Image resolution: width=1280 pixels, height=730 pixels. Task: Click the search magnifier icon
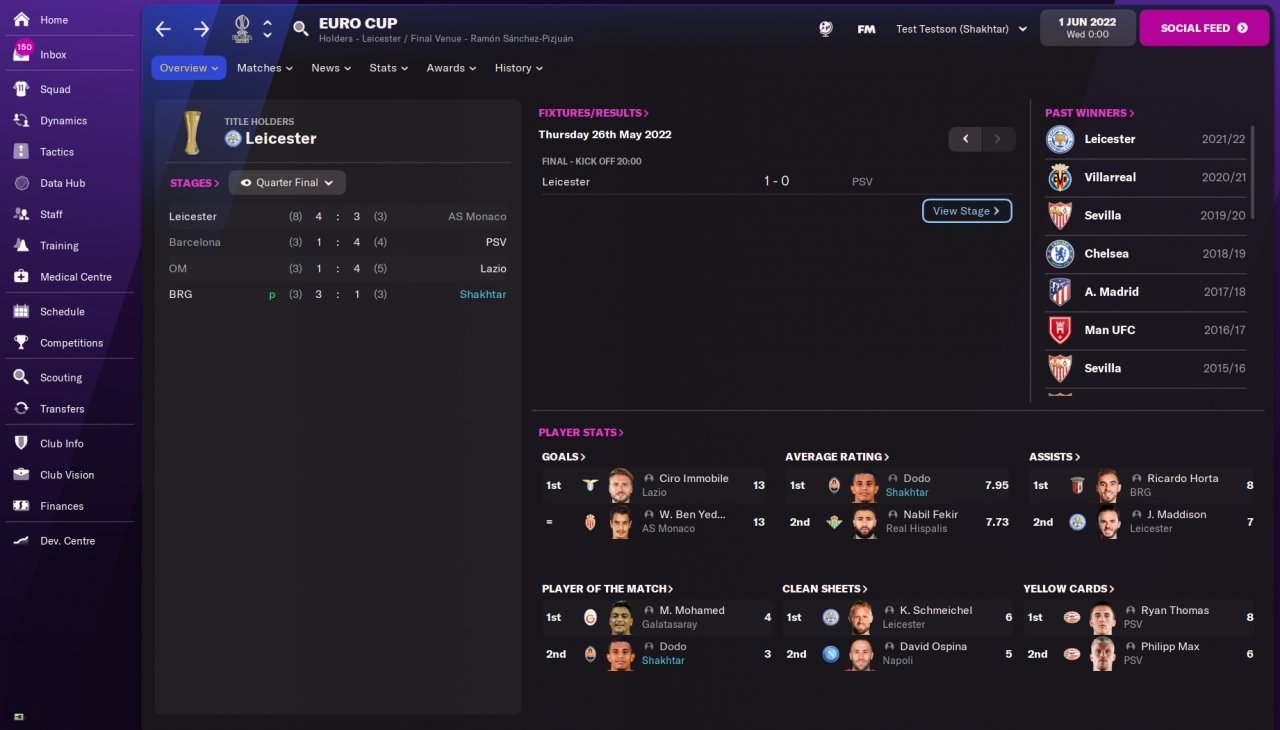click(x=301, y=29)
